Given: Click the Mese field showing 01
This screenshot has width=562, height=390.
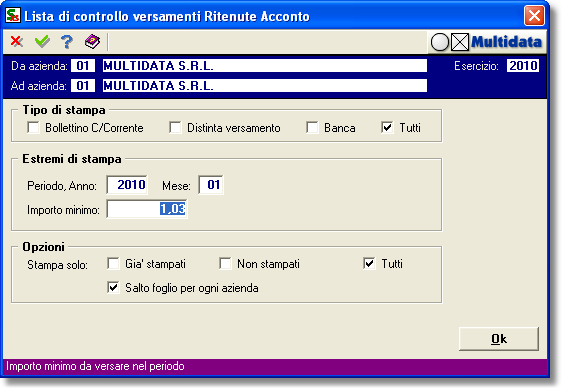Looking at the screenshot, I should (x=211, y=185).
